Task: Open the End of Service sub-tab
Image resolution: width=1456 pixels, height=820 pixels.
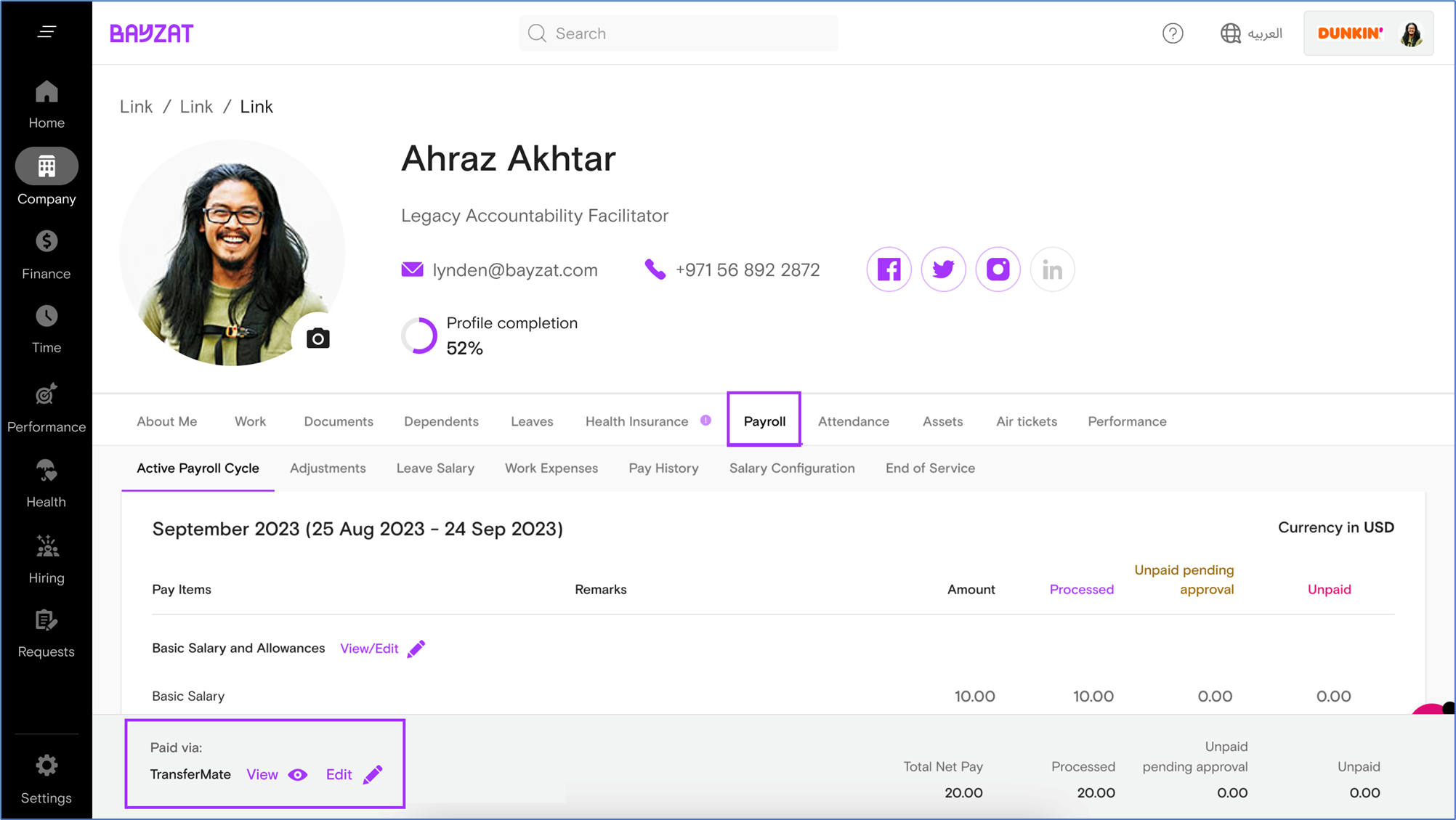Action: coord(930,468)
